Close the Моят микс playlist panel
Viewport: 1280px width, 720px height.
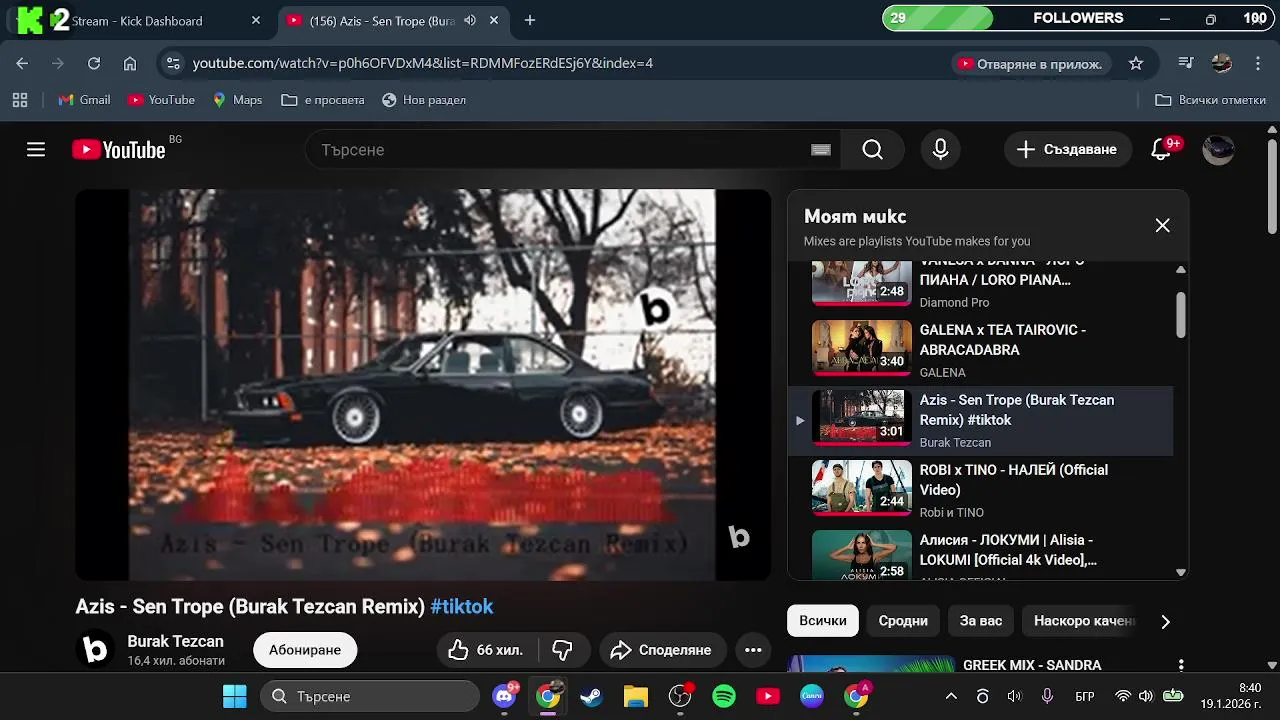tap(1162, 226)
